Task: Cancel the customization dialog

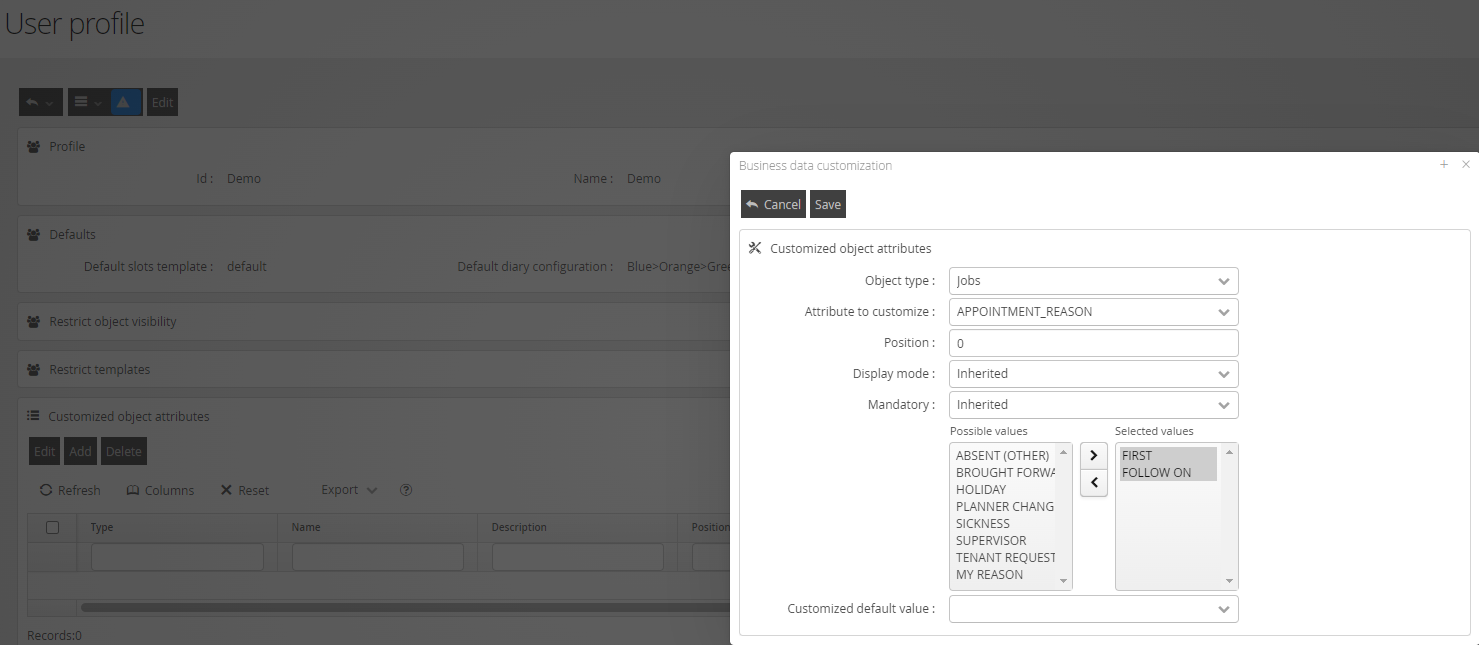Action: tap(773, 204)
